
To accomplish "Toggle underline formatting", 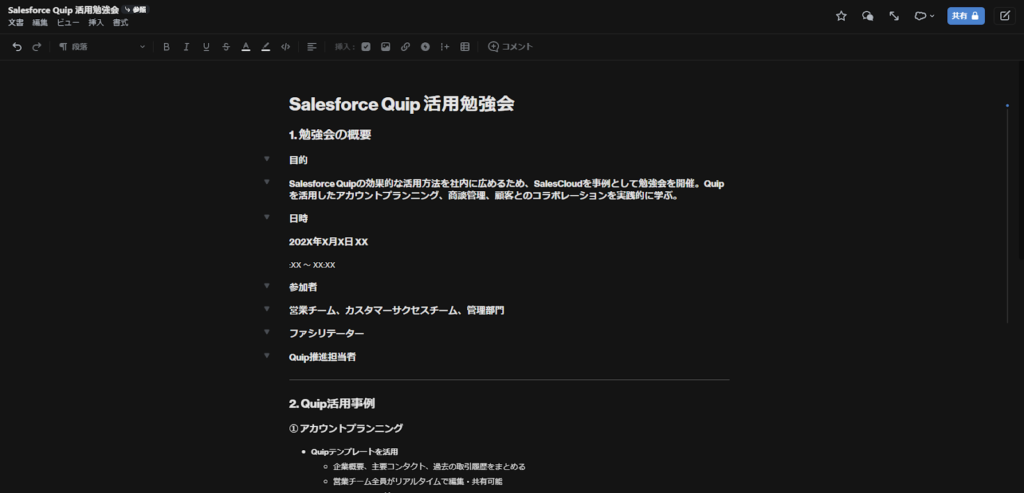I will click(206, 47).
